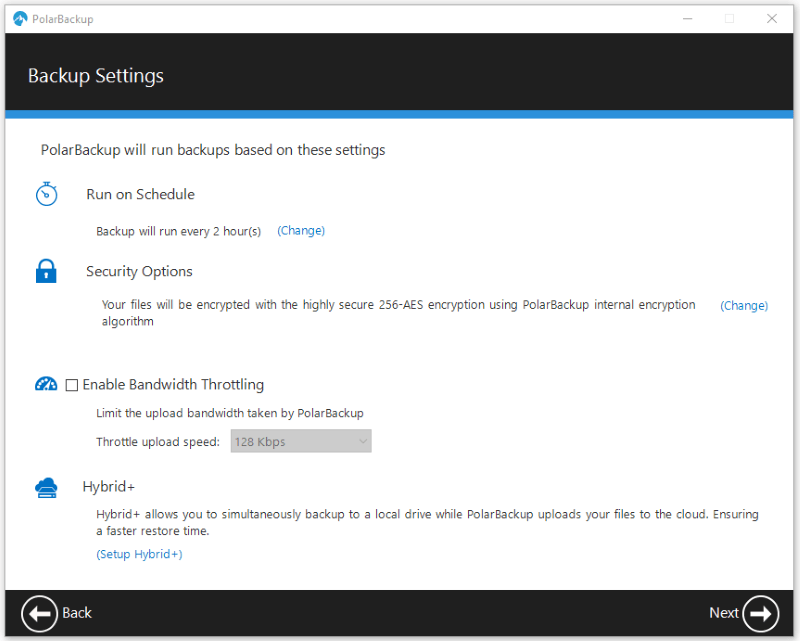Go to the Next step label
Image resolution: width=800 pixels, height=641 pixels.
[x=723, y=613]
